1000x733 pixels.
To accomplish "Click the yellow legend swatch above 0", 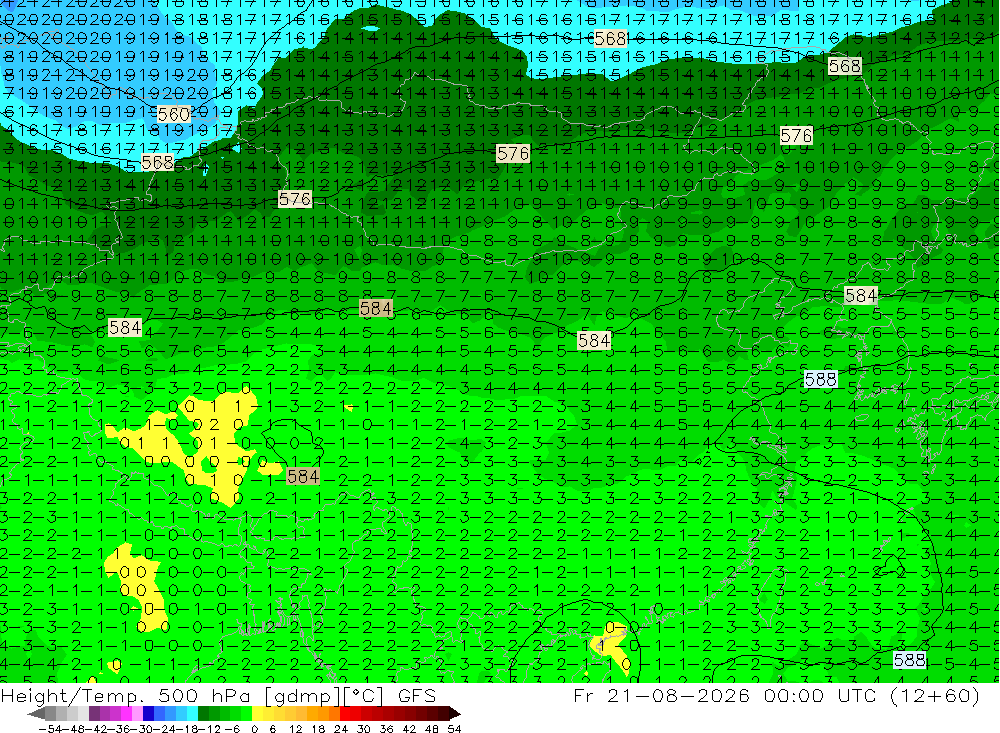I will [257, 713].
